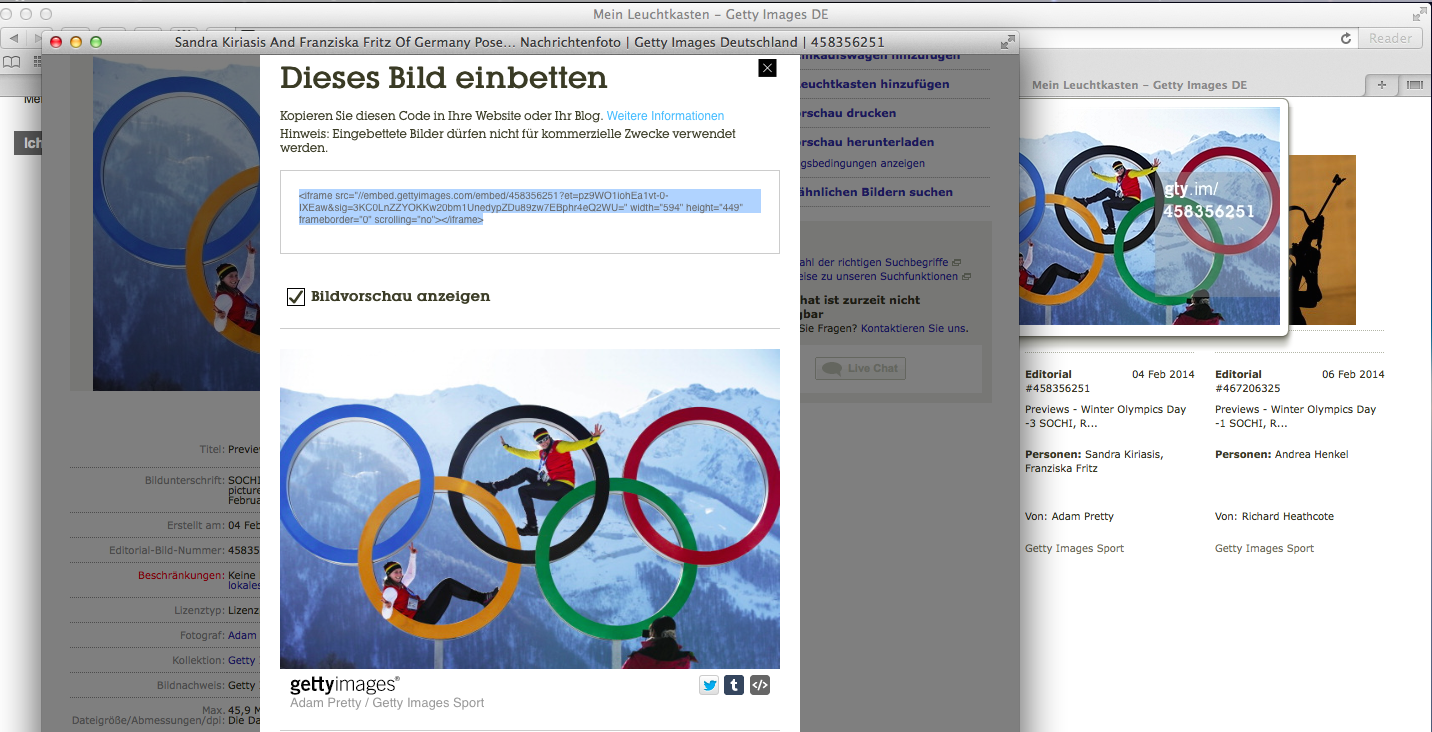Click the Getty link beside Kollektion

coord(242,660)
